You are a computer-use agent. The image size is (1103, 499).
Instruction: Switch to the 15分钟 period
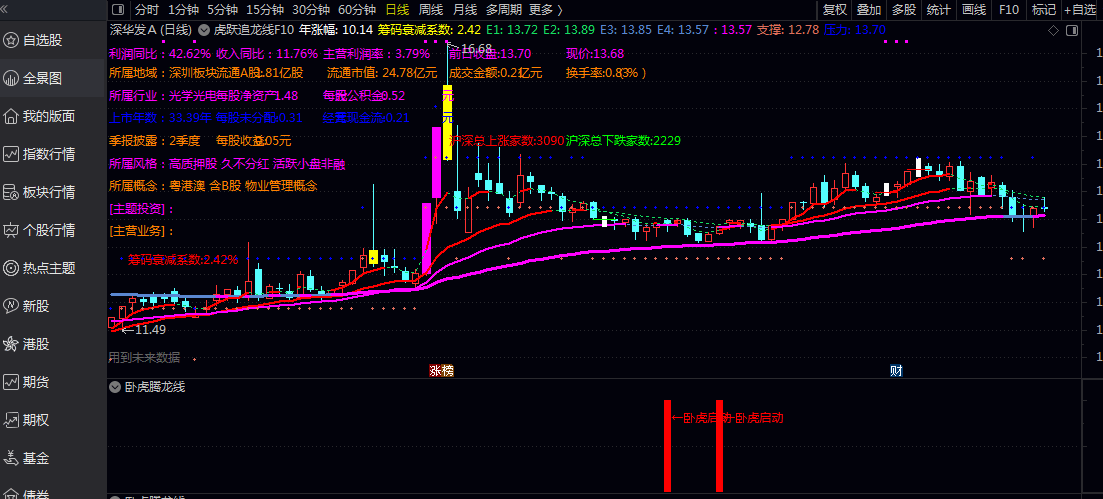264,10
